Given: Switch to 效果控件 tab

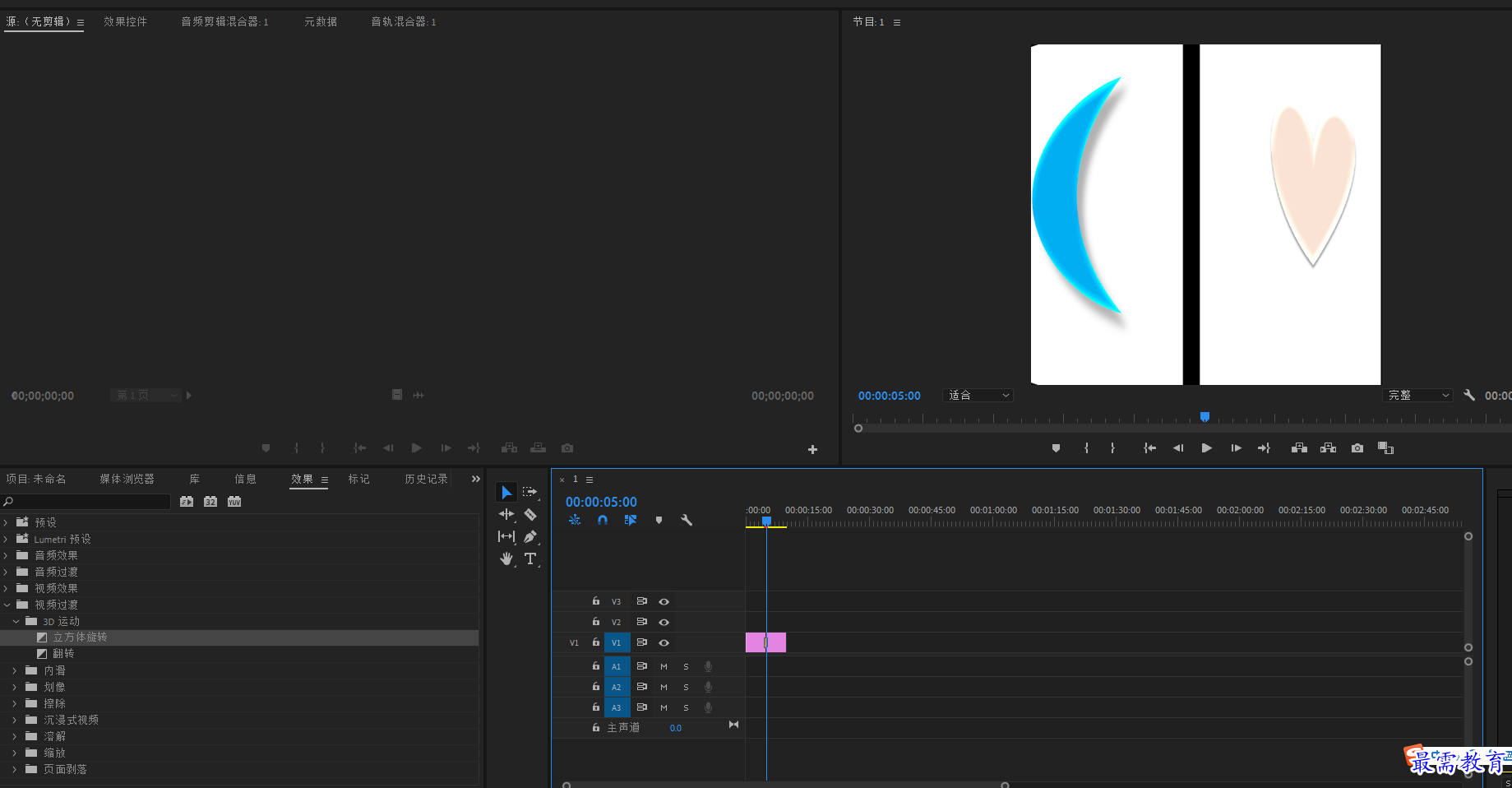Looking at the screenshot, I should (125, 21).
